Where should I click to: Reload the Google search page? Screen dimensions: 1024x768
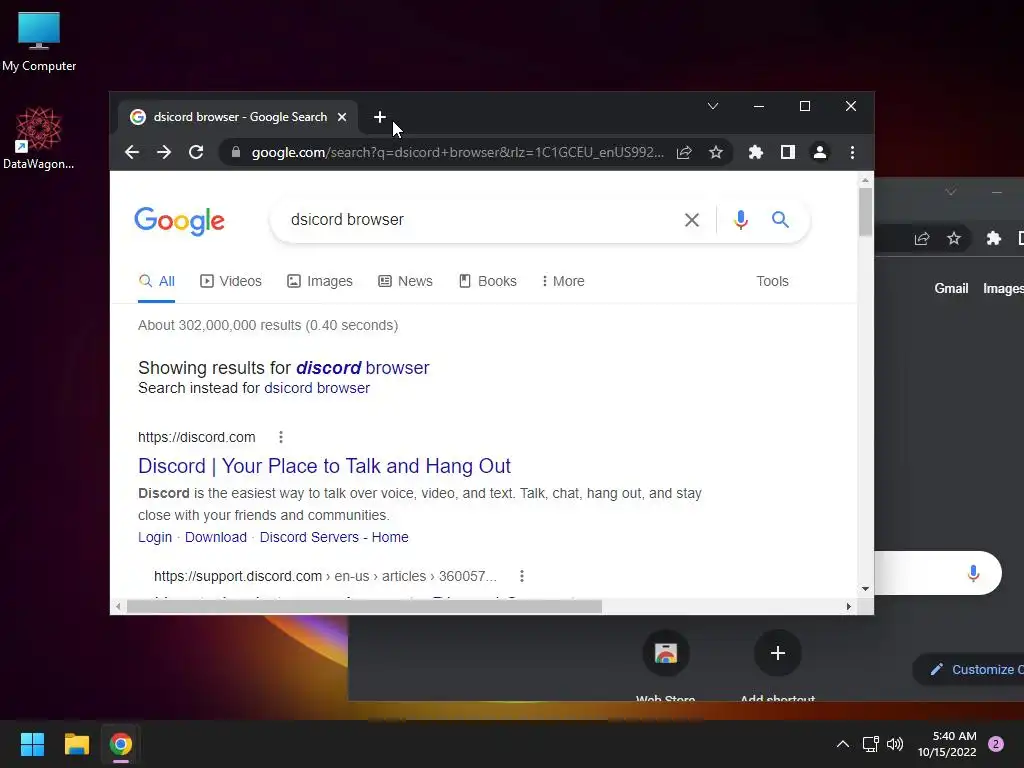196,152
